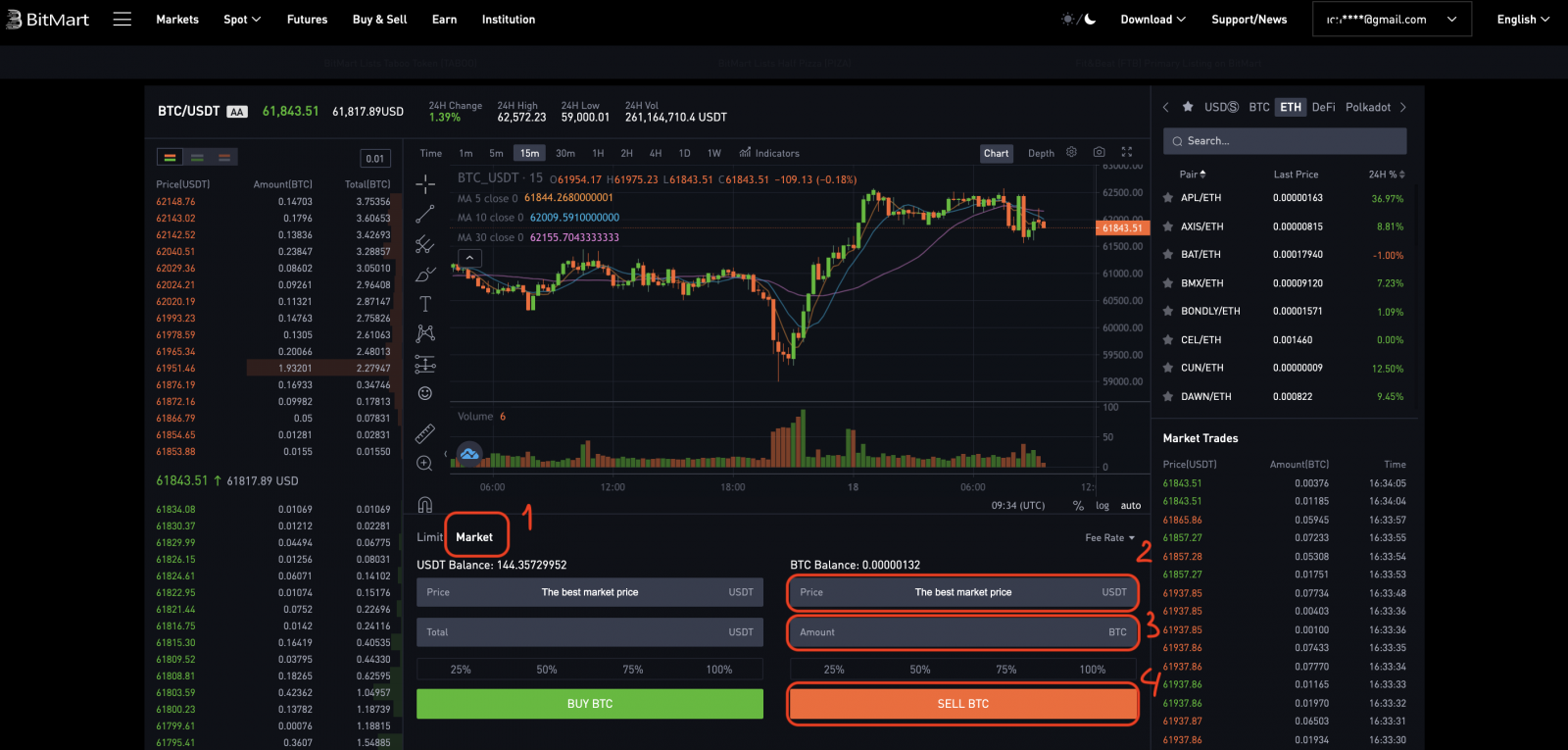
Task: Open the Institution link
Action: 509,20
